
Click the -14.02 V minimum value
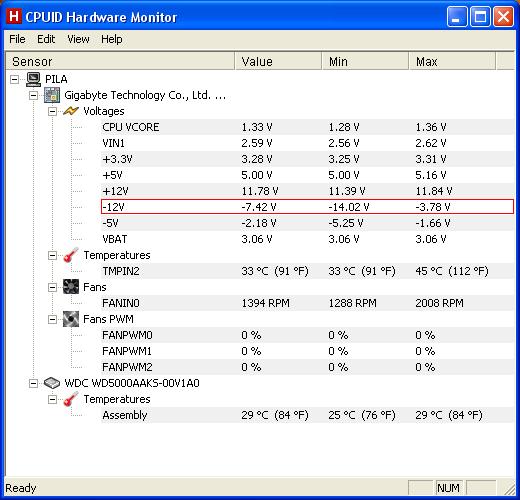pyautogui.click(x=349, y=207)
